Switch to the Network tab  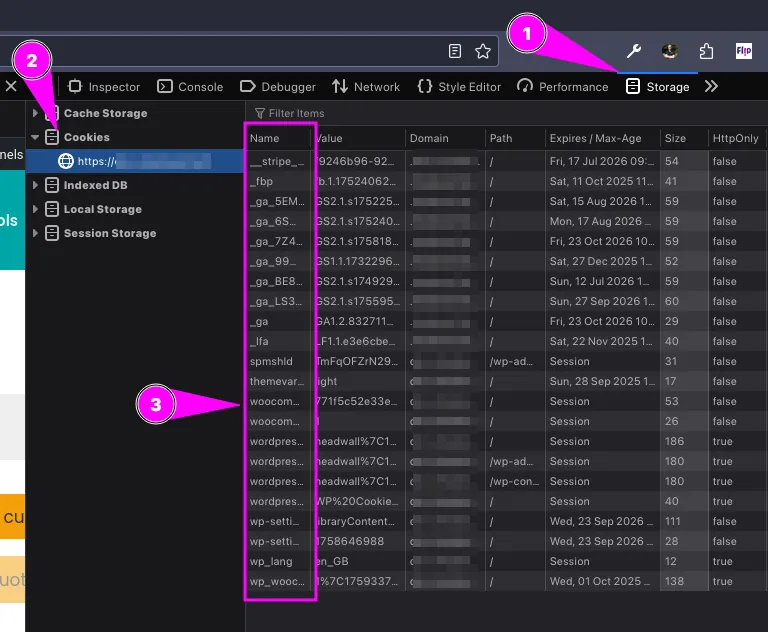pos(366,87)
